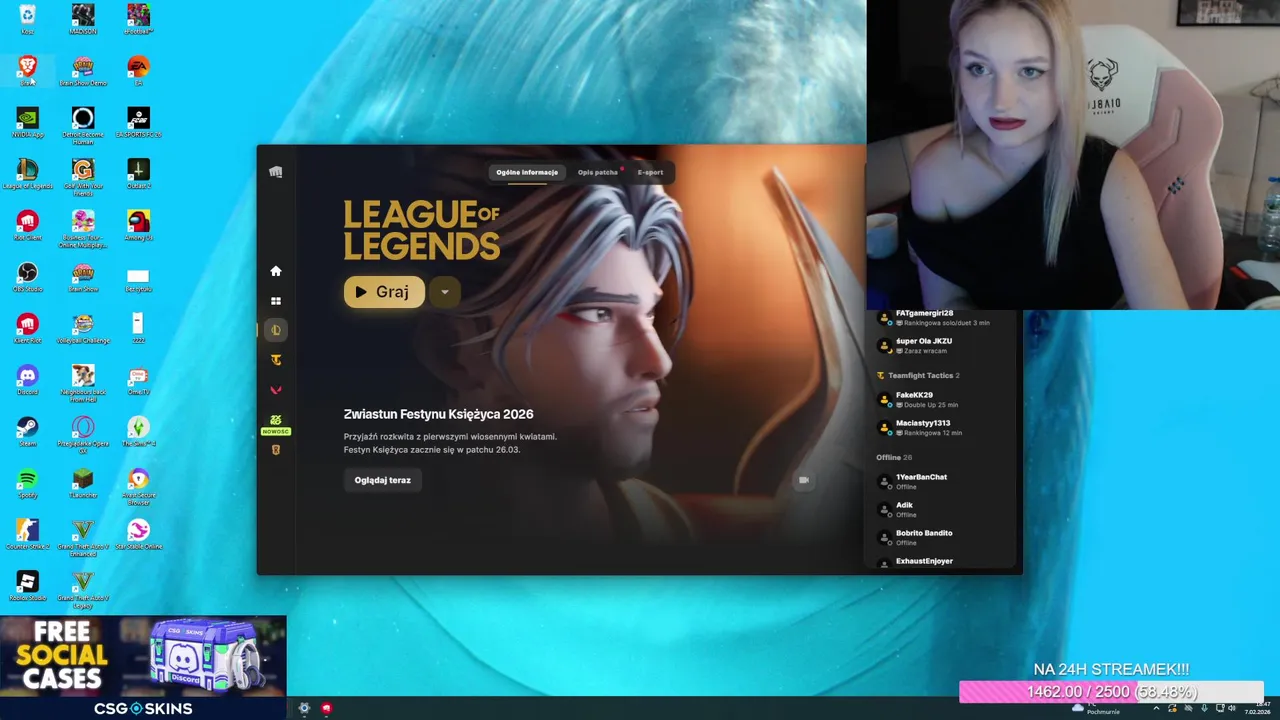
Task: Open the Among Us desktop shortcut
Action: coord(138,226)
